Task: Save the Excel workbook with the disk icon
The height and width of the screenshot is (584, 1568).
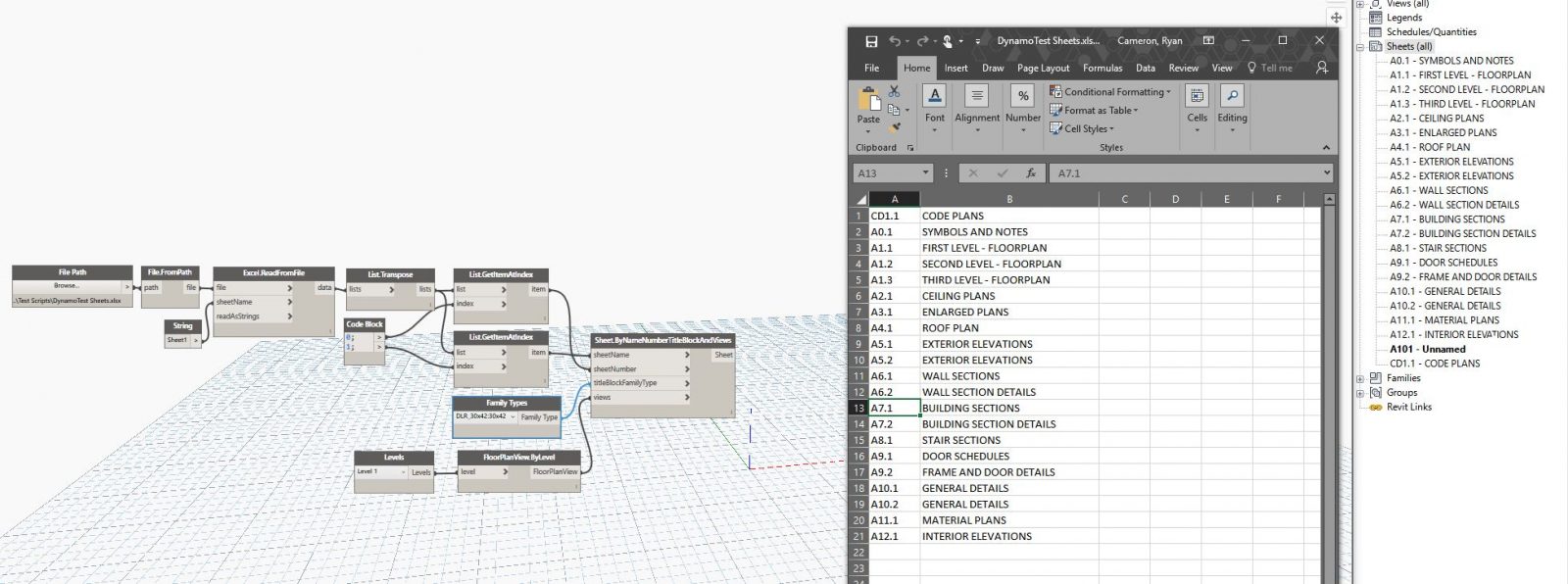Action: pyautogui.click(x=871, y=41)
